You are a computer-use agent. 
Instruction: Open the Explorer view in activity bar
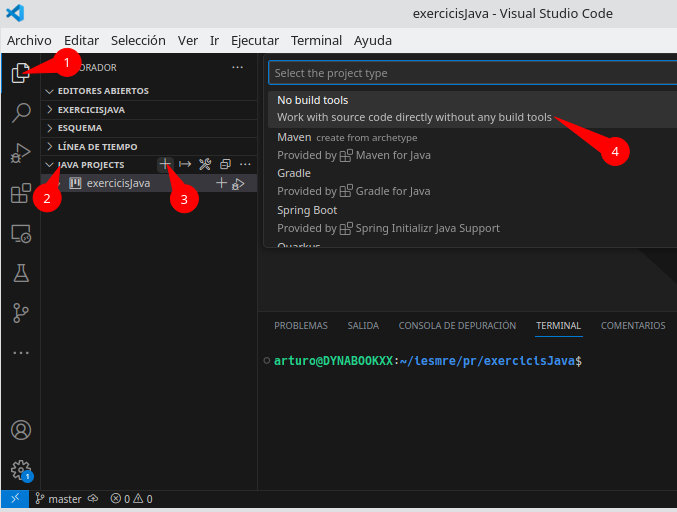20,73
